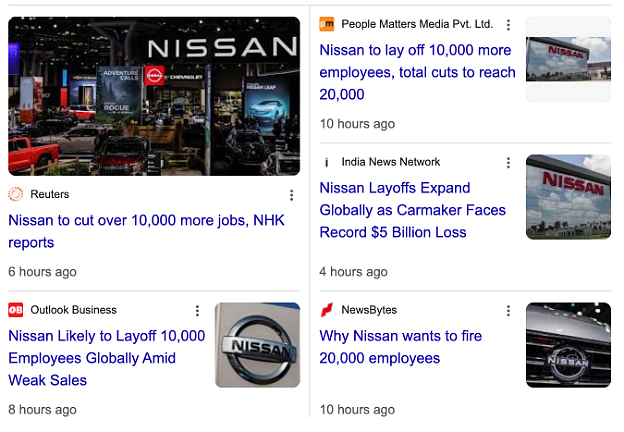Open the Reuters three-dot options menu
This screenshot has width=624, height=432.
tap(292, 195)
